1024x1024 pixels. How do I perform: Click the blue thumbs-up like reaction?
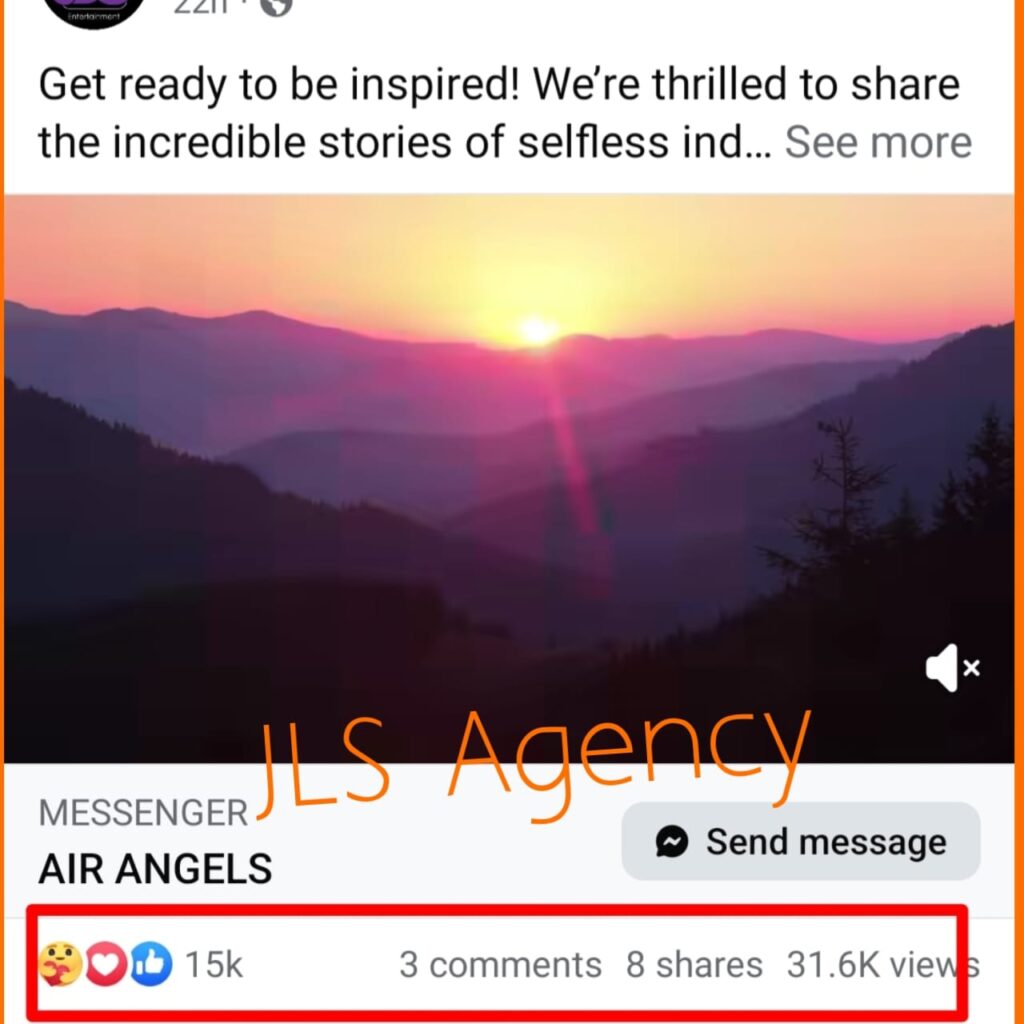click(x=152, y=964)
